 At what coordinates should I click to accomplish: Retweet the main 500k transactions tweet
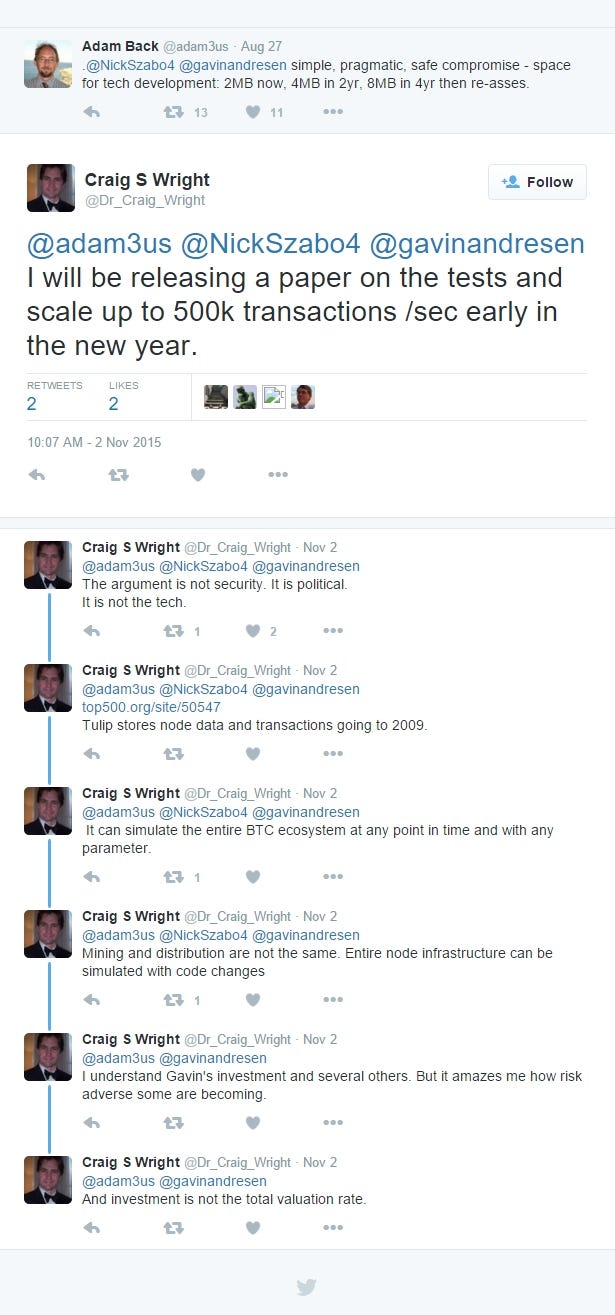coord(118,475)
